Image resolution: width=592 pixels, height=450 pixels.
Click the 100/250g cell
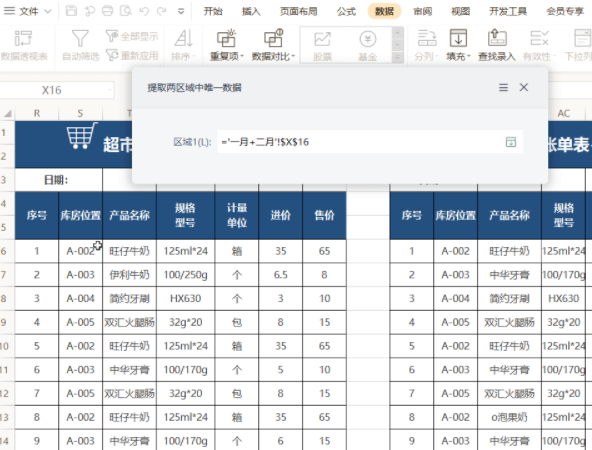click(185, 275)
